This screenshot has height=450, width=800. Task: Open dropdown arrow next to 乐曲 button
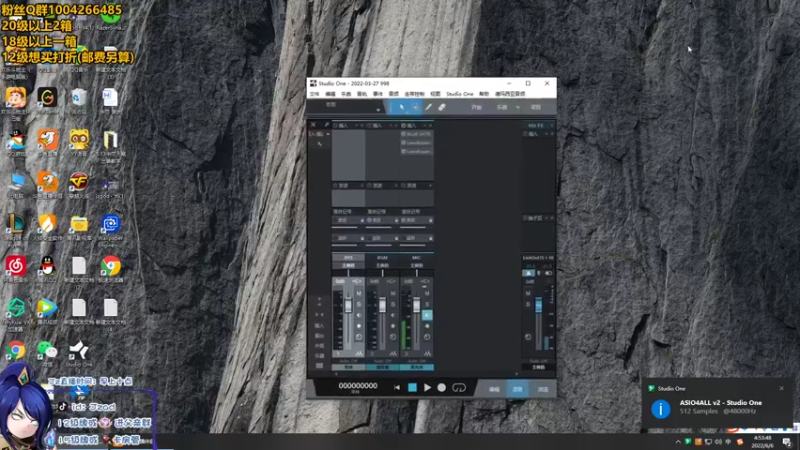(x=518, y=107)
